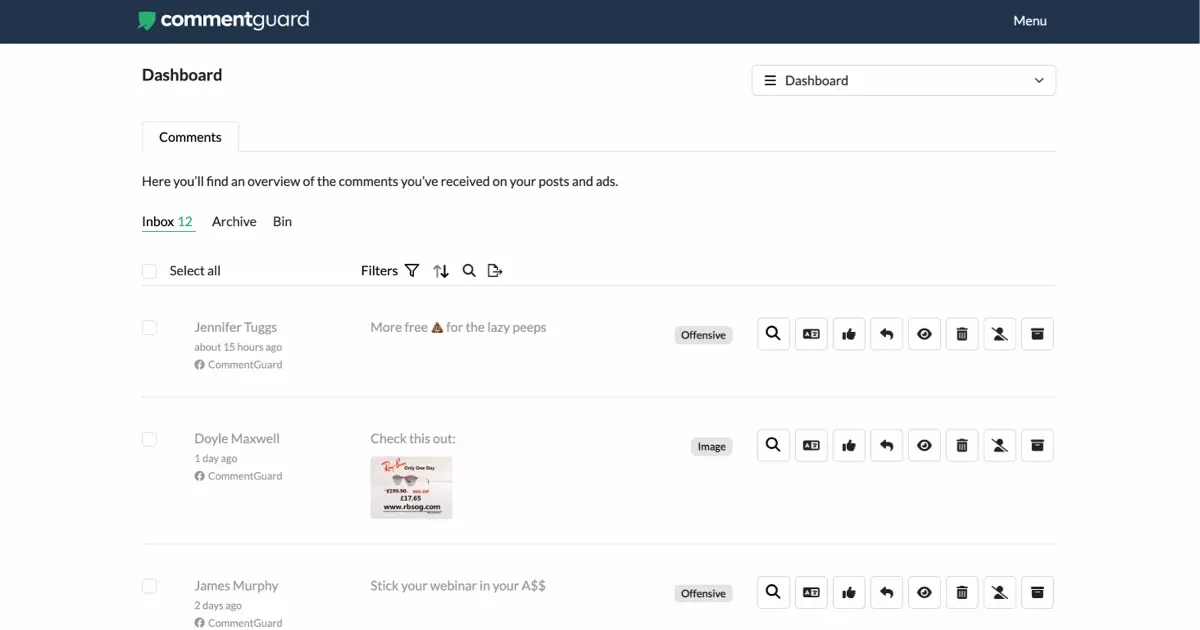Like Doyle Maxwell's comment
1200x630 pixels.
click(x=849, y=445)
